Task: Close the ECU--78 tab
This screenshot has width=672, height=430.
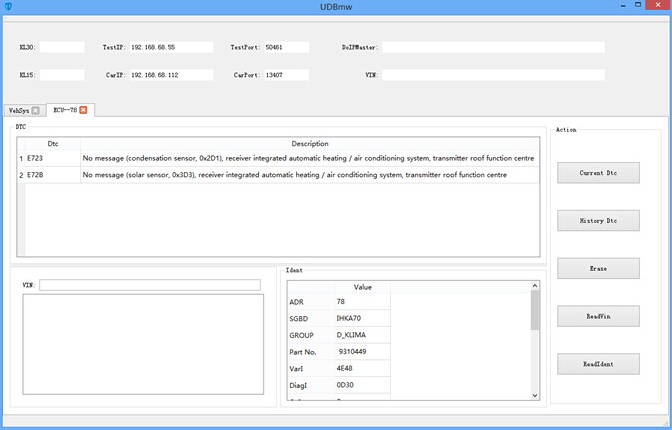Action: (83, 110)
